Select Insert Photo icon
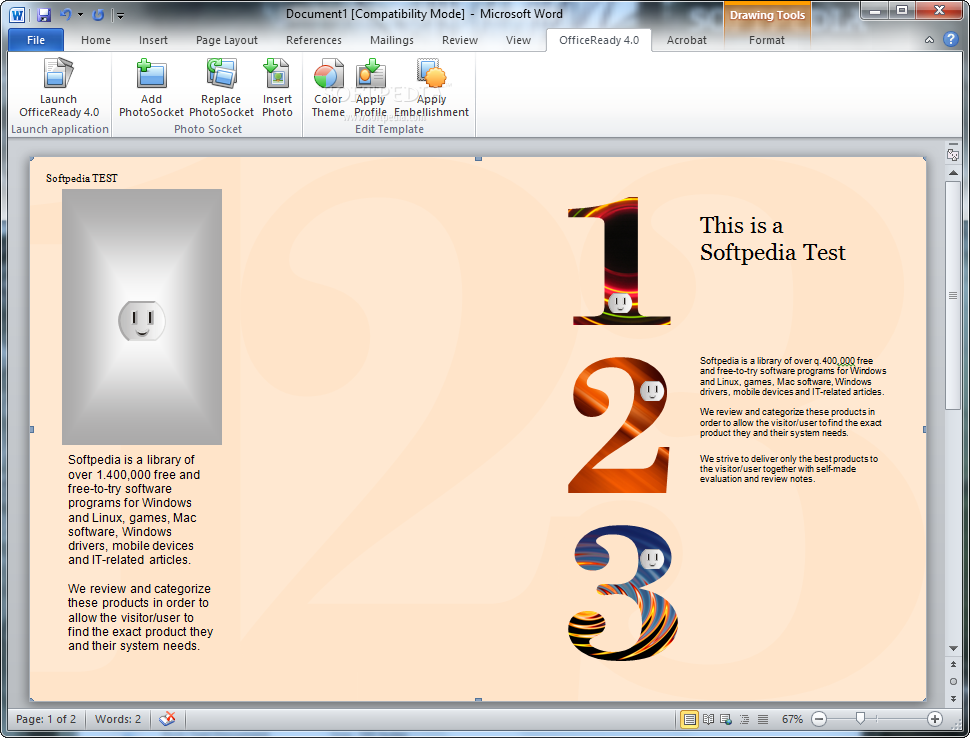 coord(277,88)
